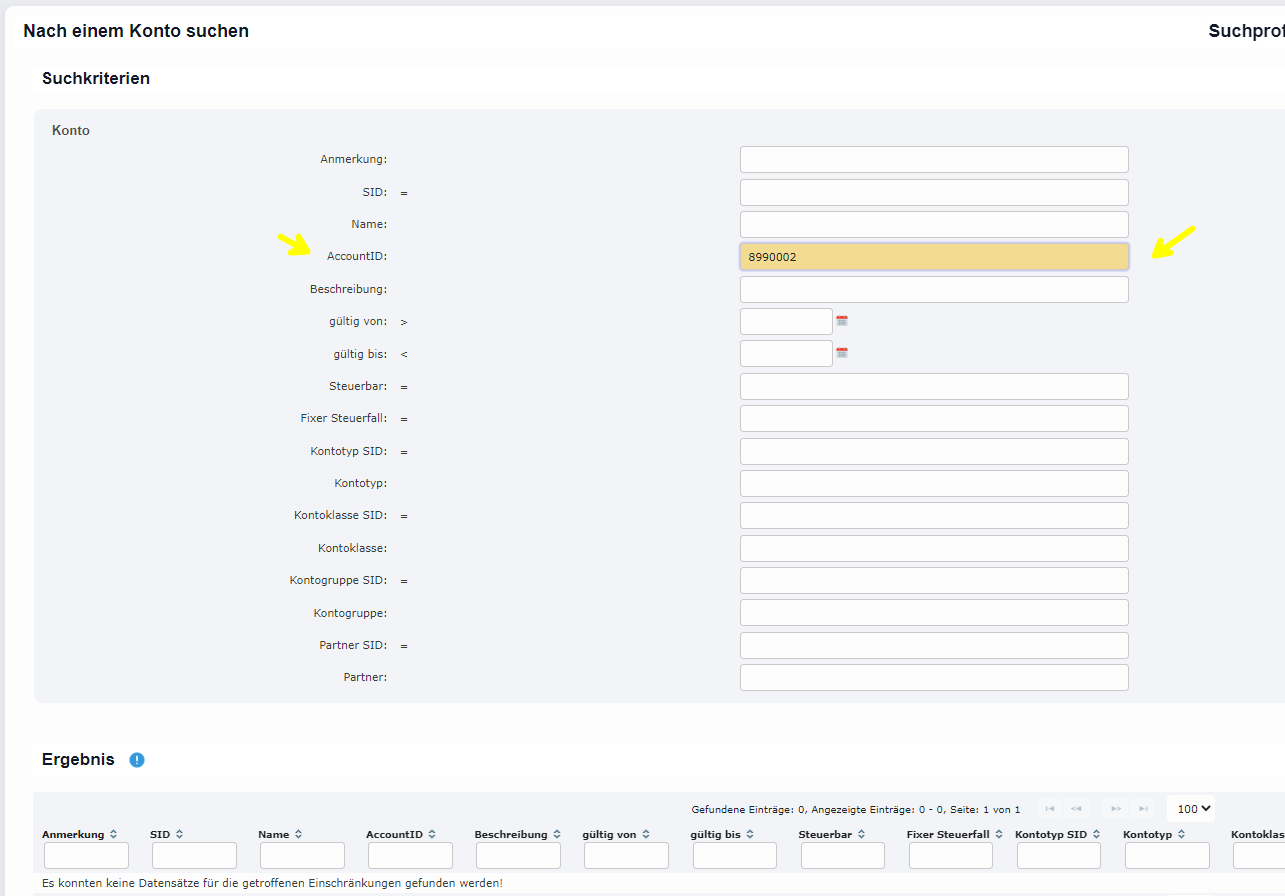Viewport: 1285px width, 896px height.
Task: Jump to last results page
Action: tap(1143, 808)
